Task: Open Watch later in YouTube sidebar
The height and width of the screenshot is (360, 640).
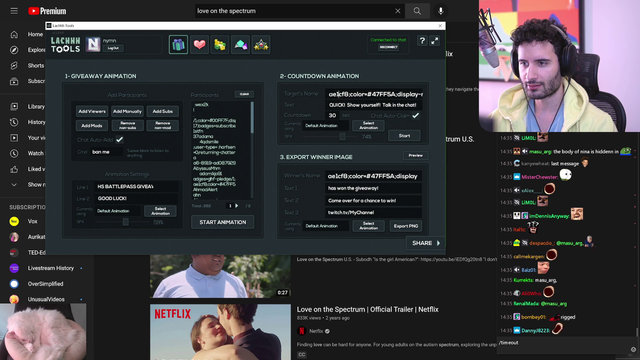Action: [x=27, y=153]
